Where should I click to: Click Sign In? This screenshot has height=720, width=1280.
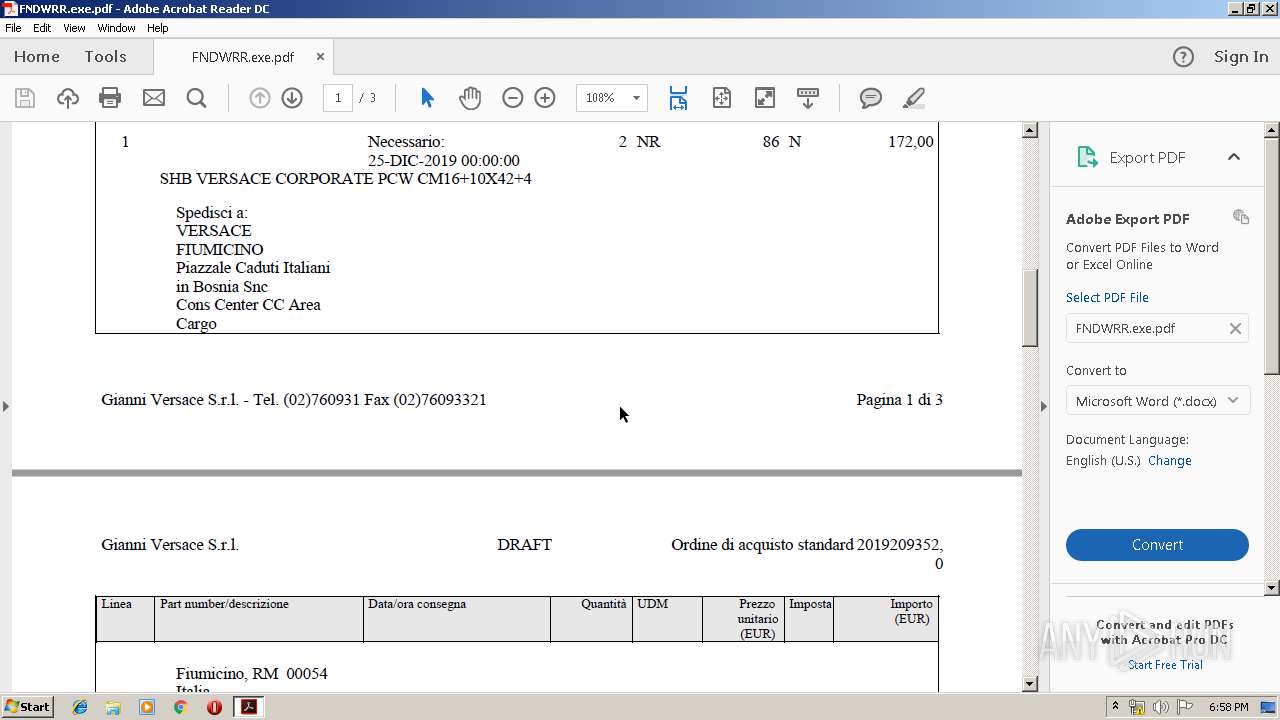(x=1241, y=57)
